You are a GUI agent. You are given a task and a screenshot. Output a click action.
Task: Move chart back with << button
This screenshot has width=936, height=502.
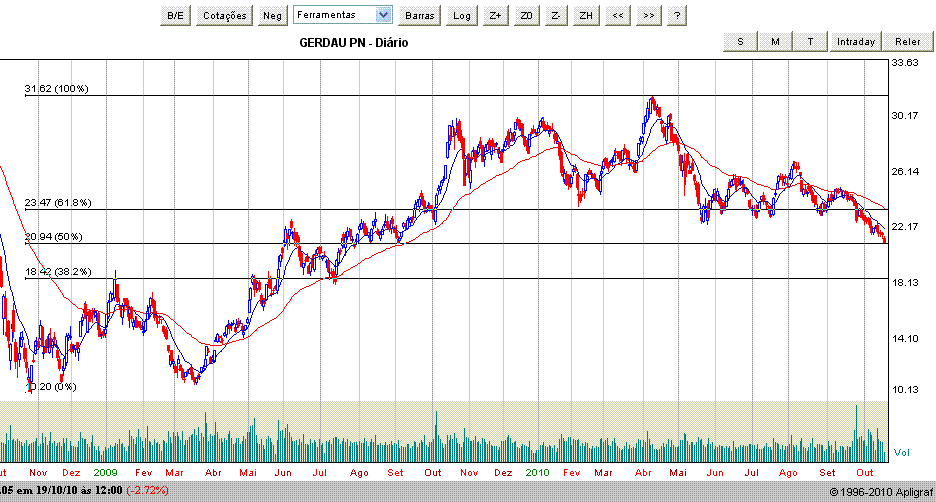click(618, 16)
